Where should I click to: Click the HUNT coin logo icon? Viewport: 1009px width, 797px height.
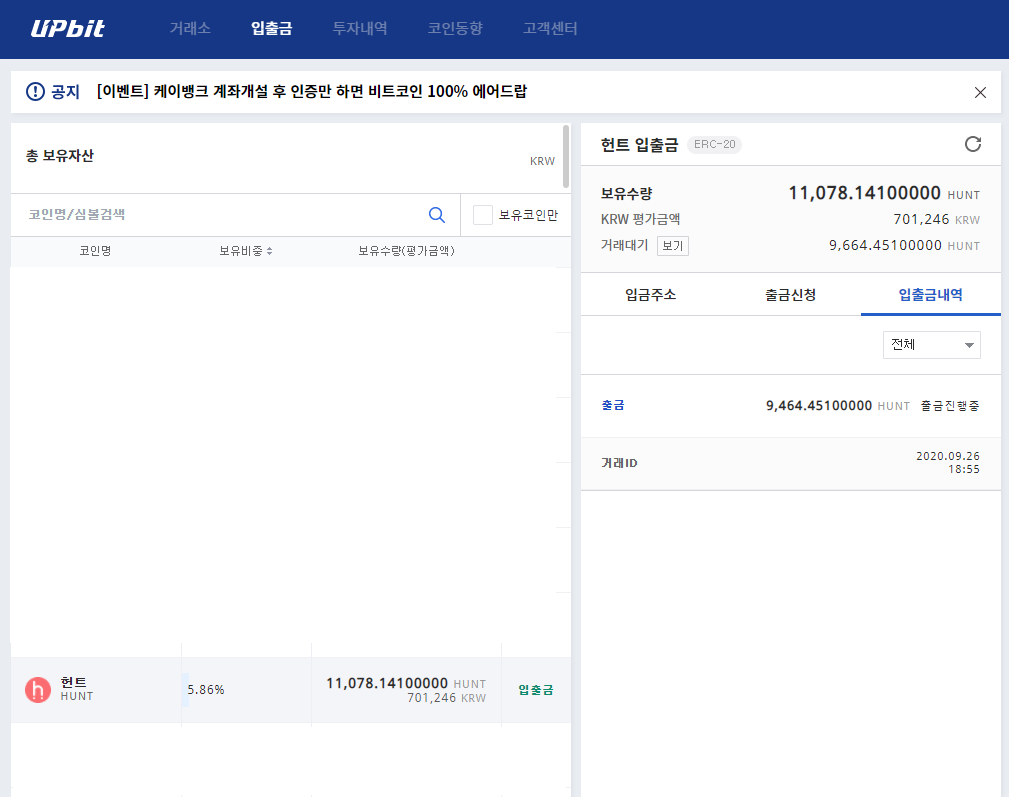coord(38,690)
